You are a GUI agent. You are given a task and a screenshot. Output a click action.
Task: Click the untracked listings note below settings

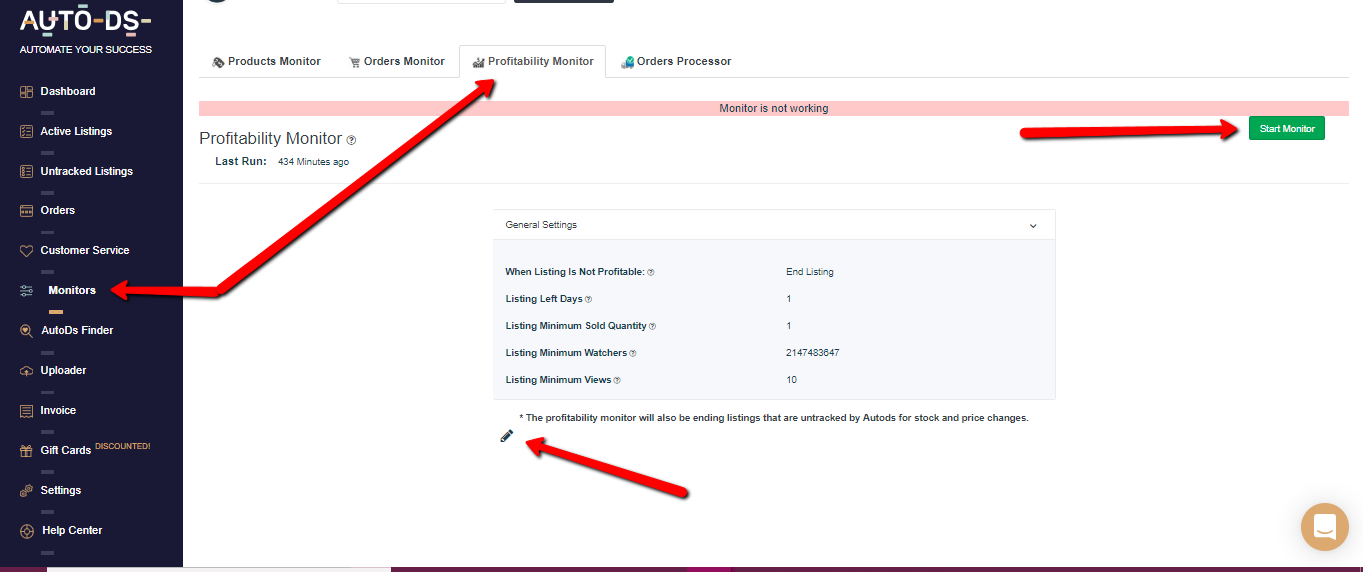point(774,418)
